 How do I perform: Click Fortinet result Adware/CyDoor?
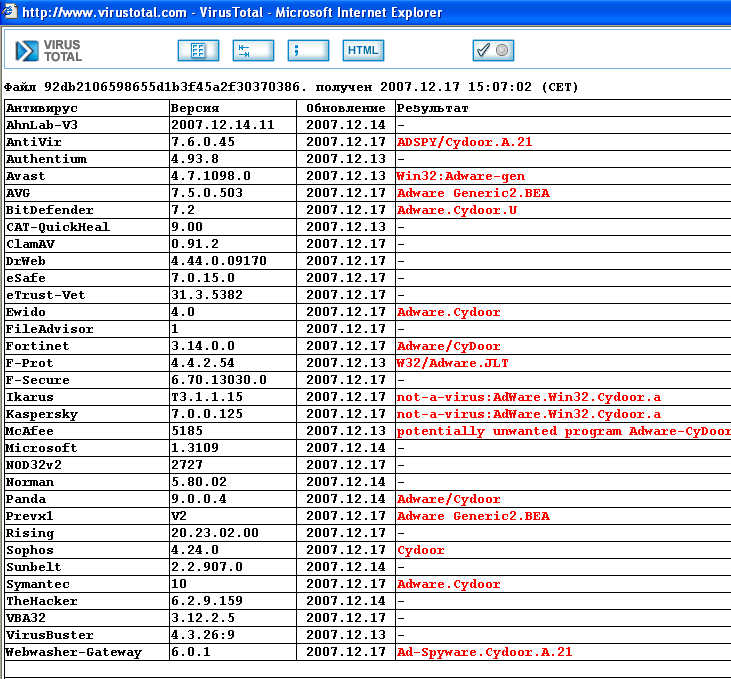[x=448, y=346]
